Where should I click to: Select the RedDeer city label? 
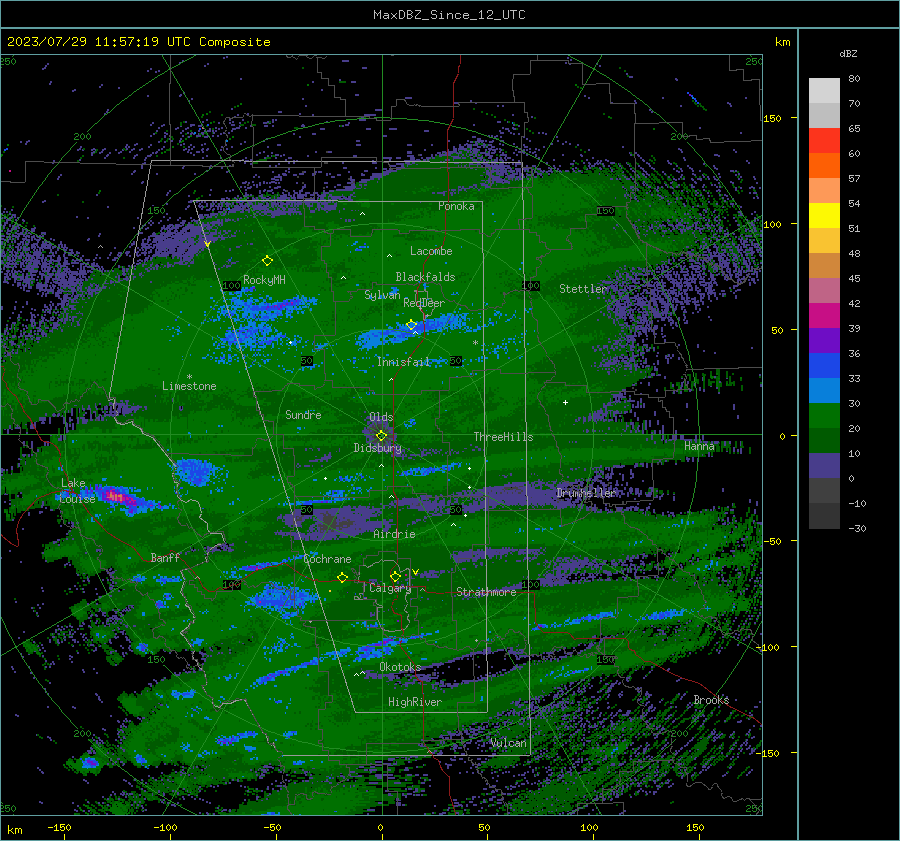pyautogui.click(x=424, y=303)
